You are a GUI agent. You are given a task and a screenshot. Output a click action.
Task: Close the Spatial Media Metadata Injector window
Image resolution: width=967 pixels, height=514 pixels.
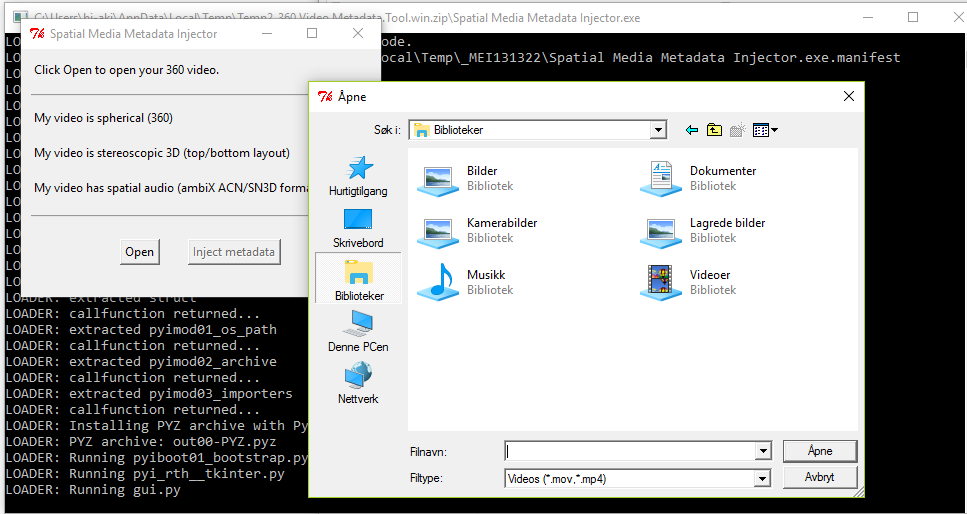[358, 33]
